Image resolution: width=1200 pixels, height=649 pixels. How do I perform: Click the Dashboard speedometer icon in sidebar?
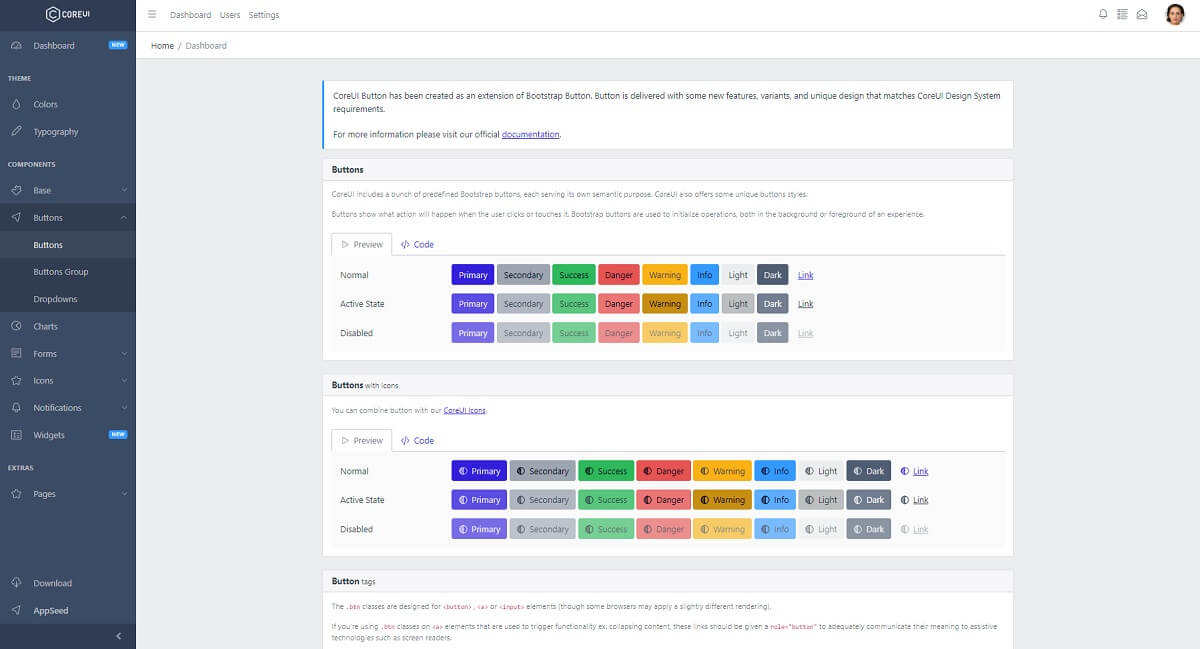point(16,46)
